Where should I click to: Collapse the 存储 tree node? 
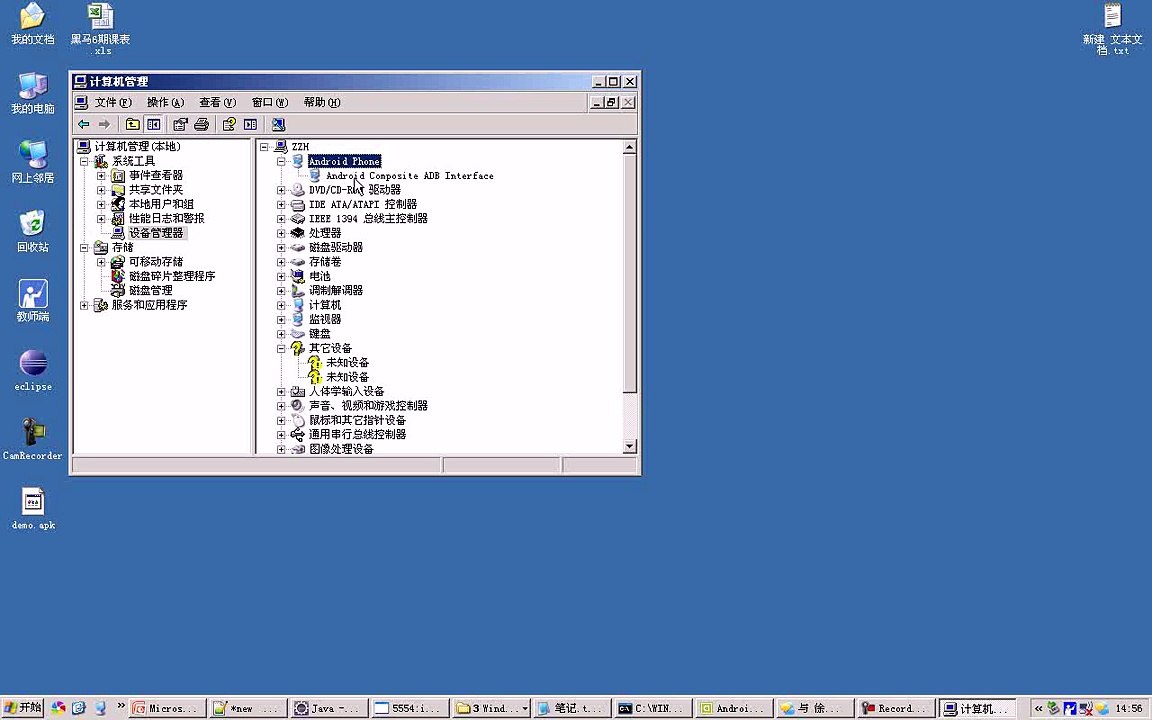(x=84, y=248)
